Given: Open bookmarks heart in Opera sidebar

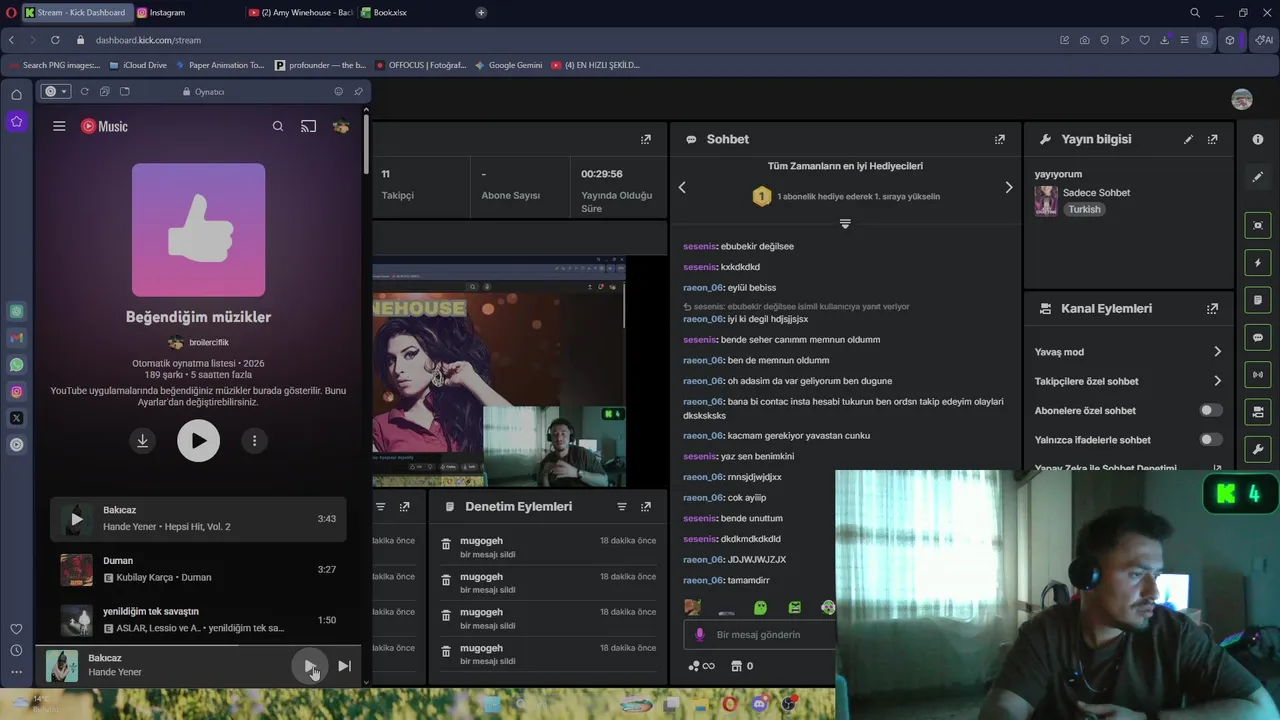Looking at the screenshot, I should click(x=16, y=629).
